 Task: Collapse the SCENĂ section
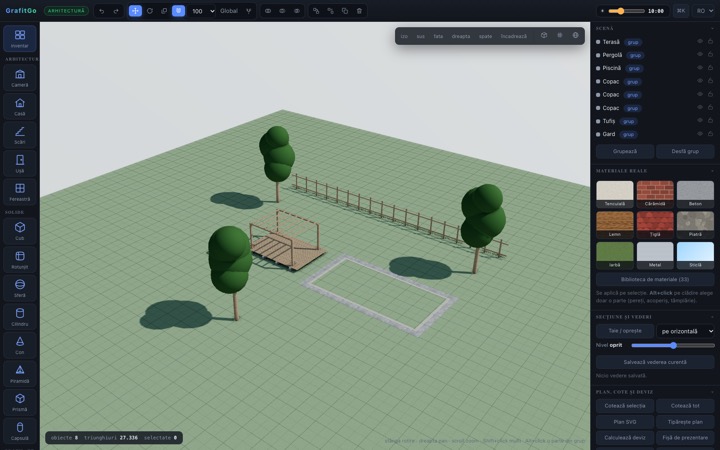pyautogui.click(x=712, y=28)
